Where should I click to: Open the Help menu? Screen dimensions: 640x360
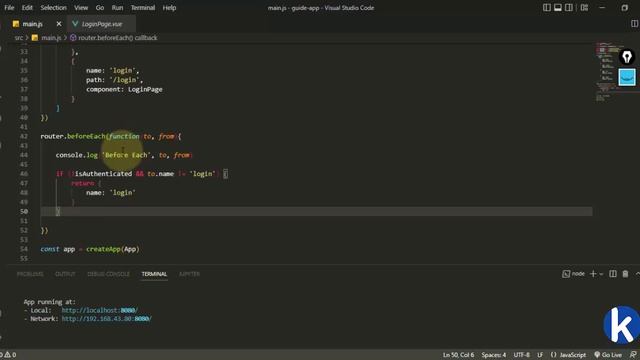coord(169,8)
